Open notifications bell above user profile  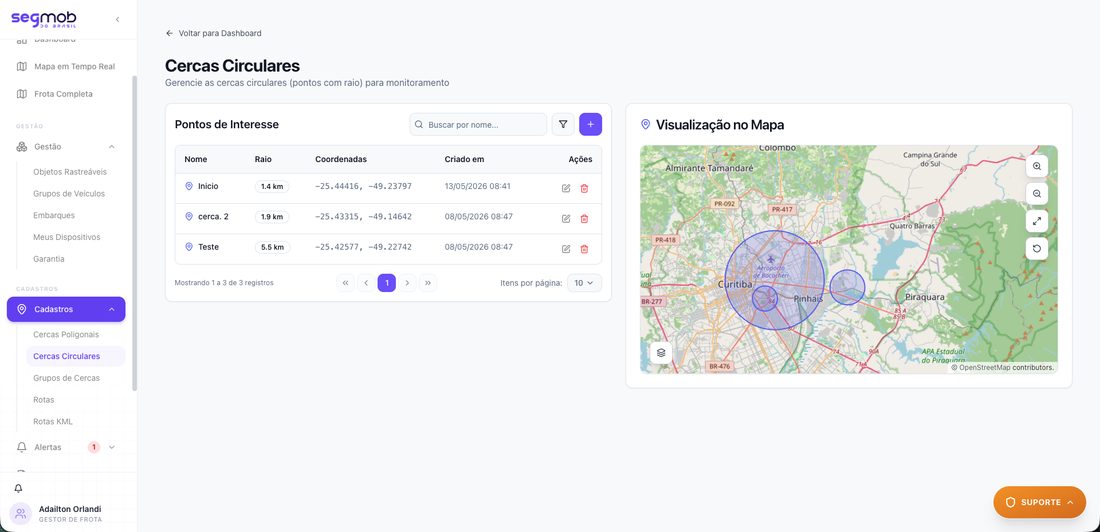coord(18,488)
